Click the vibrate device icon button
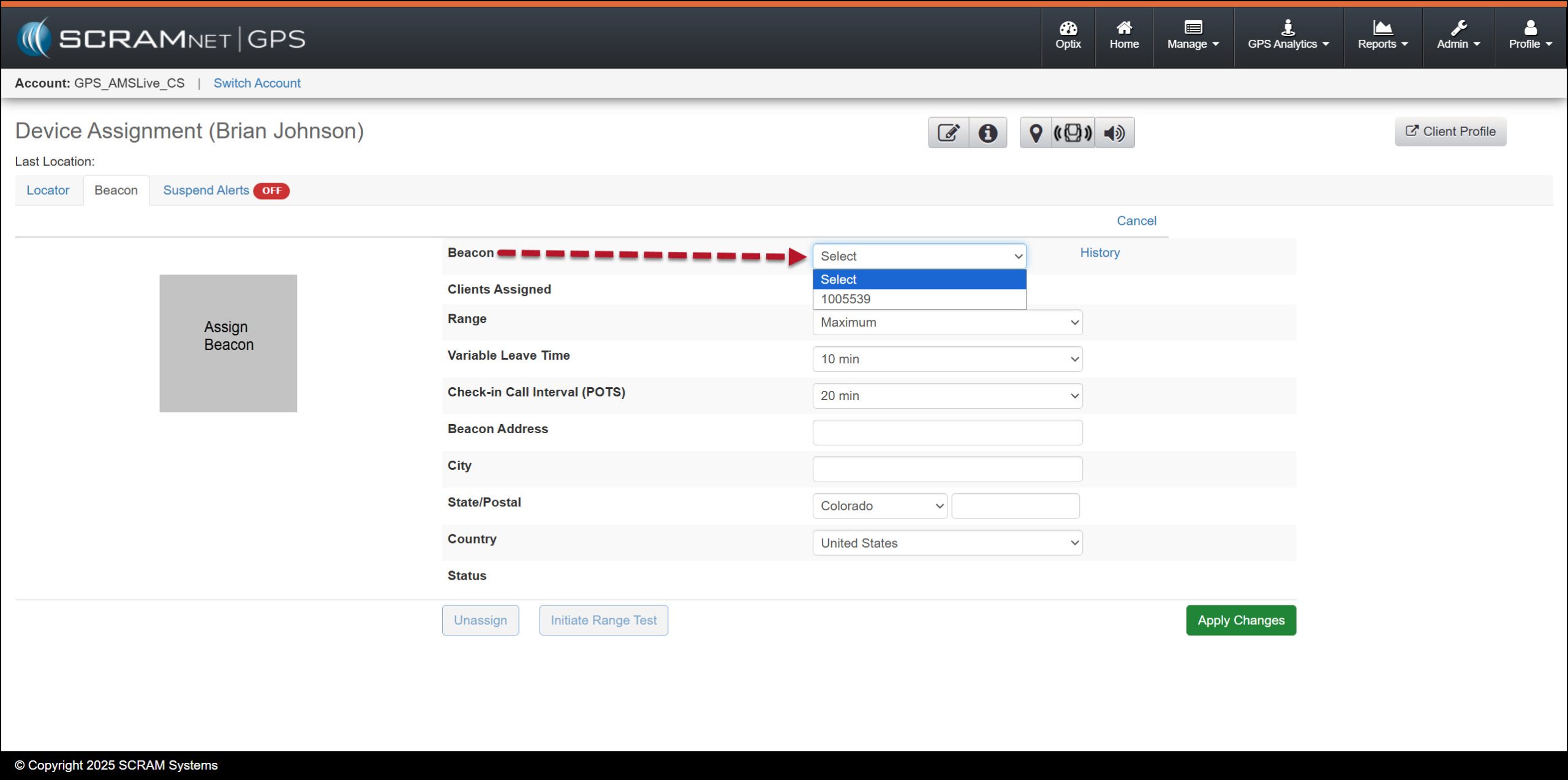The height and width of the screenshot is (780, 1568). click(1072, 133)
